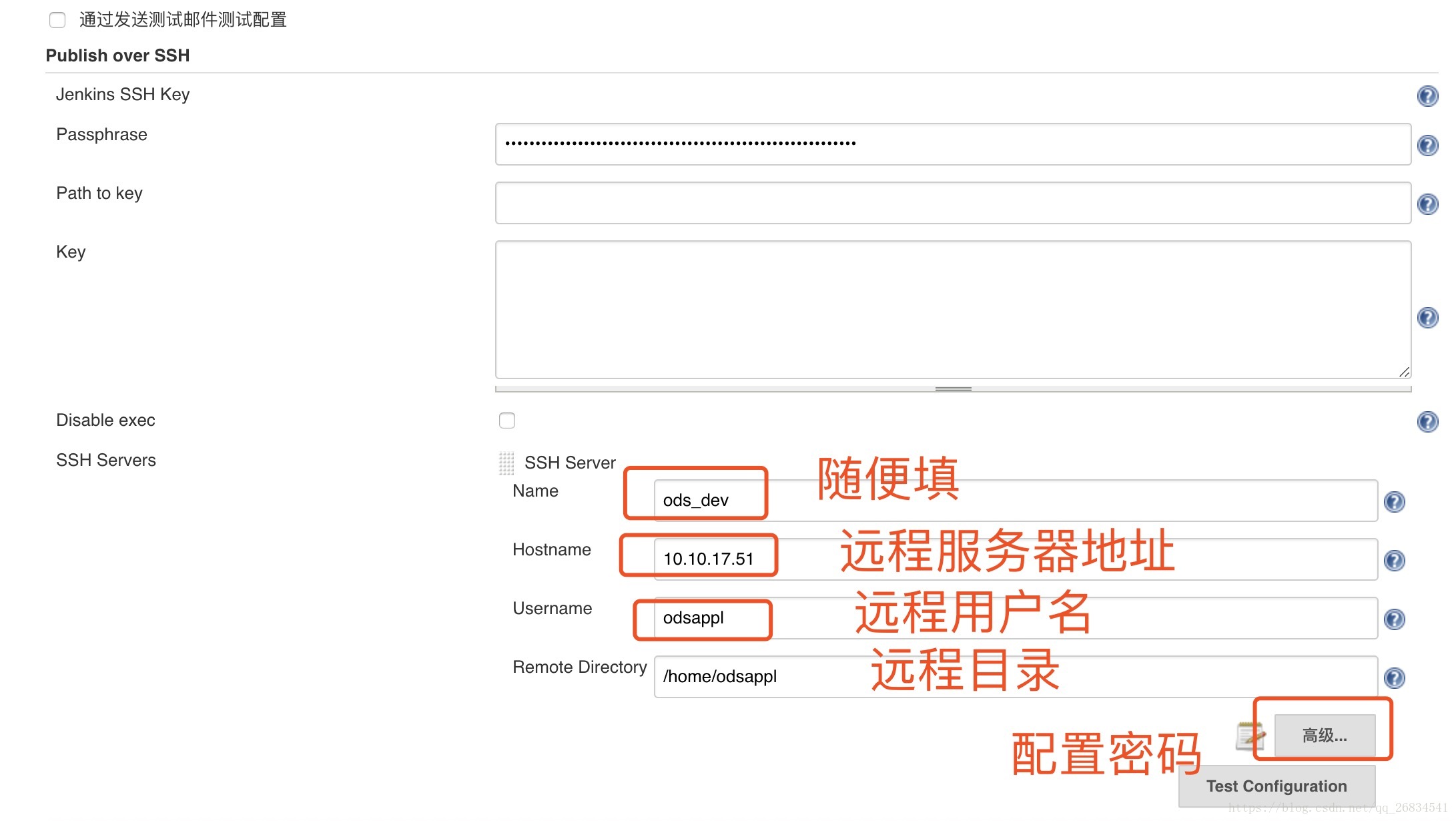Click Hostname field showing 10.10.17.51
This screenshot has height=821, width=1456.
click(x=1014, y=559)
